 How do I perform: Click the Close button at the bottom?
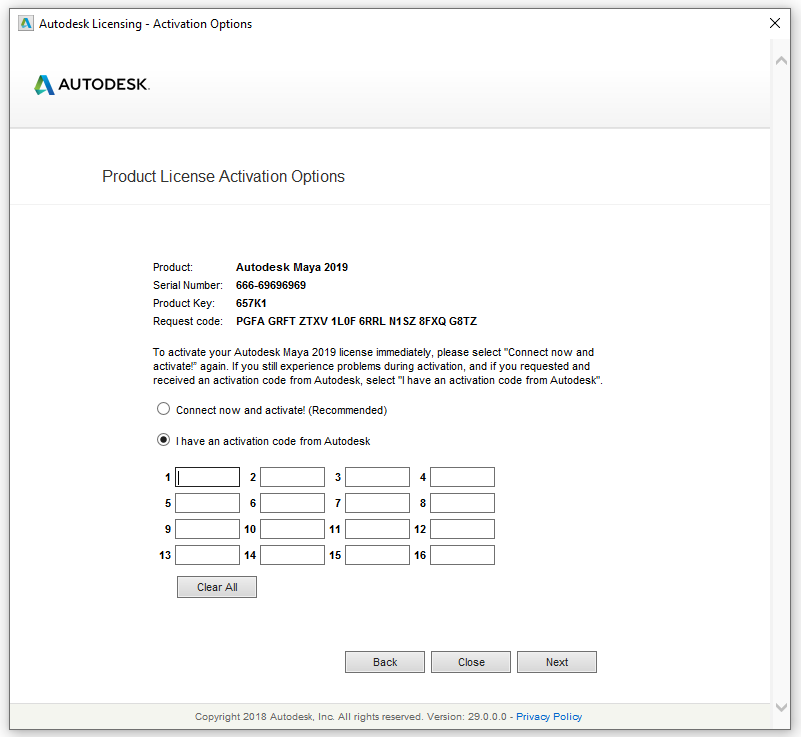click(x=470, y=662)
